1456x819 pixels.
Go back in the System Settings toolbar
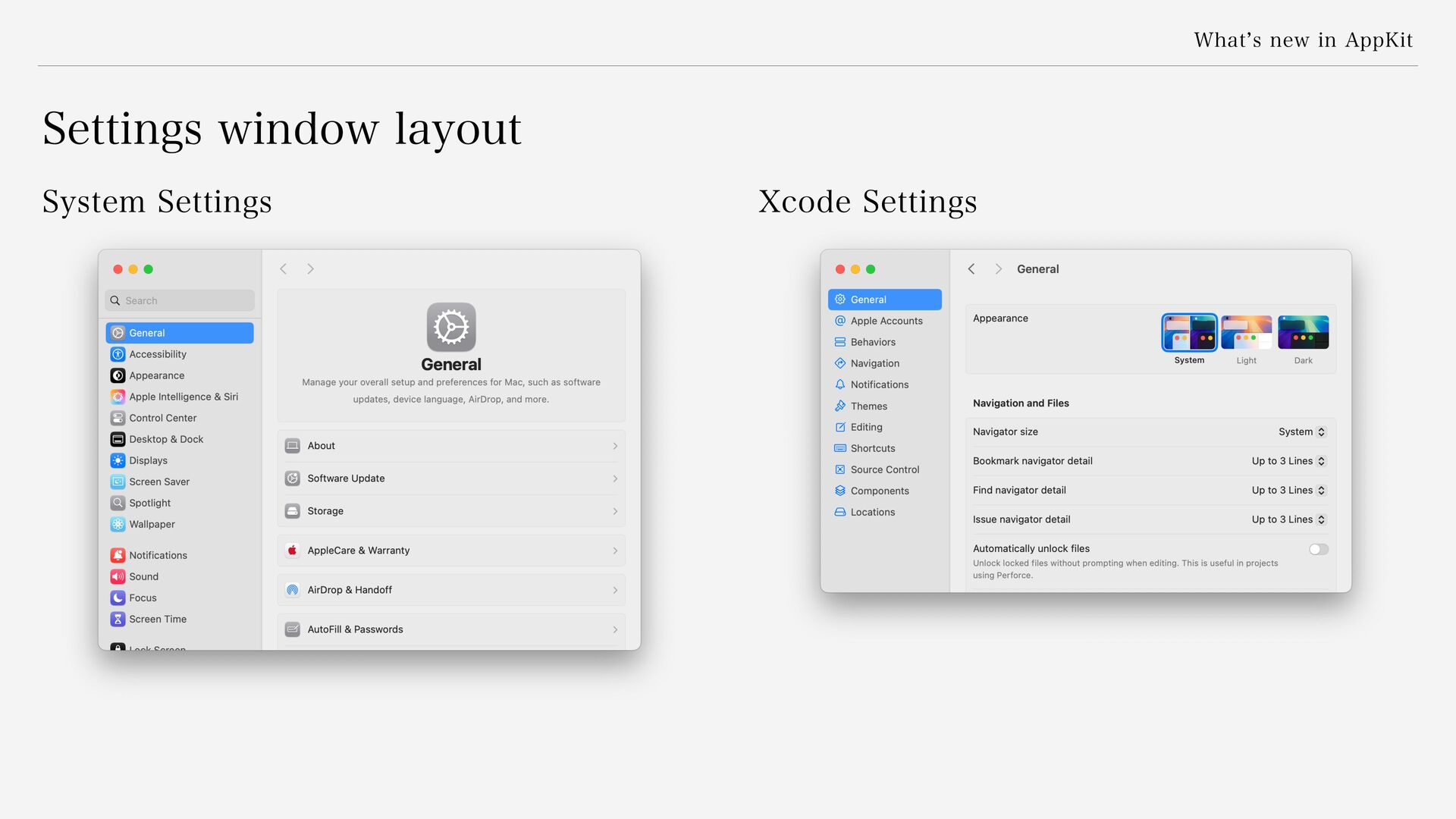(284, 269)
